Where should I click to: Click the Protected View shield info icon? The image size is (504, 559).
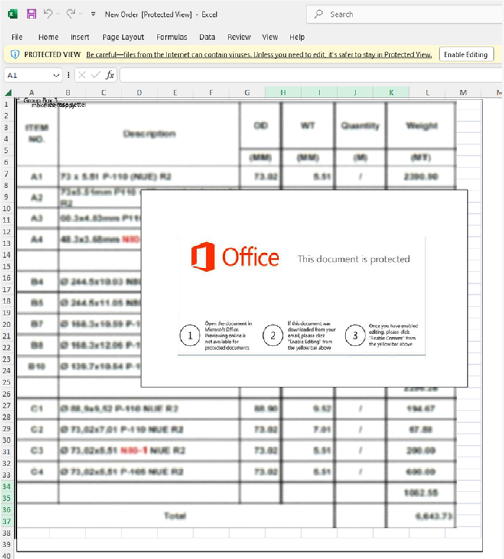15,55
